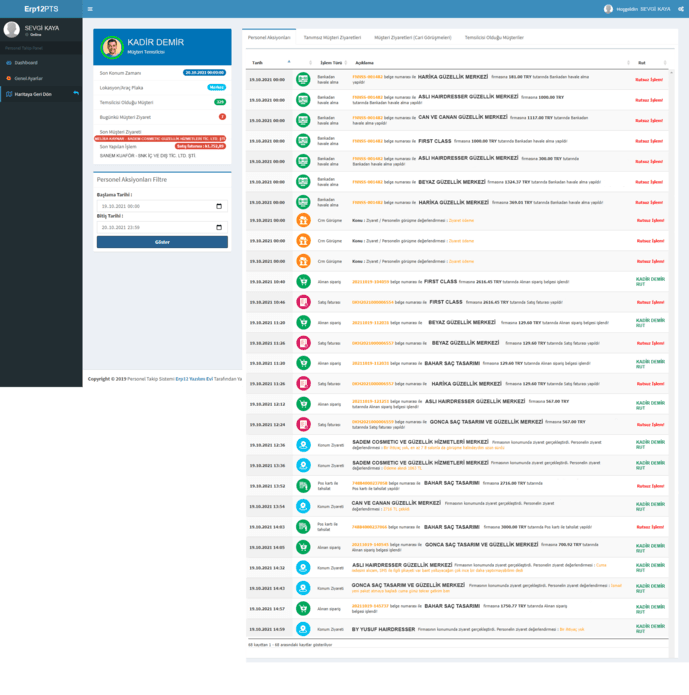The height and width of the screenshot is (695, 689).
Task: Click the bank transfer icon in the FIRST CLASS 1000.00 row
Action: coord(303,141)
